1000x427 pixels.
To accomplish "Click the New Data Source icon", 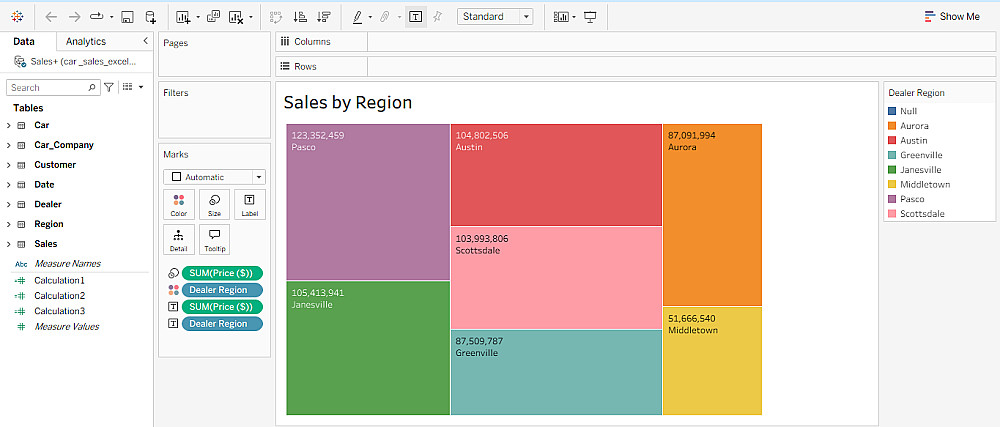I will (x=150, y=17).
